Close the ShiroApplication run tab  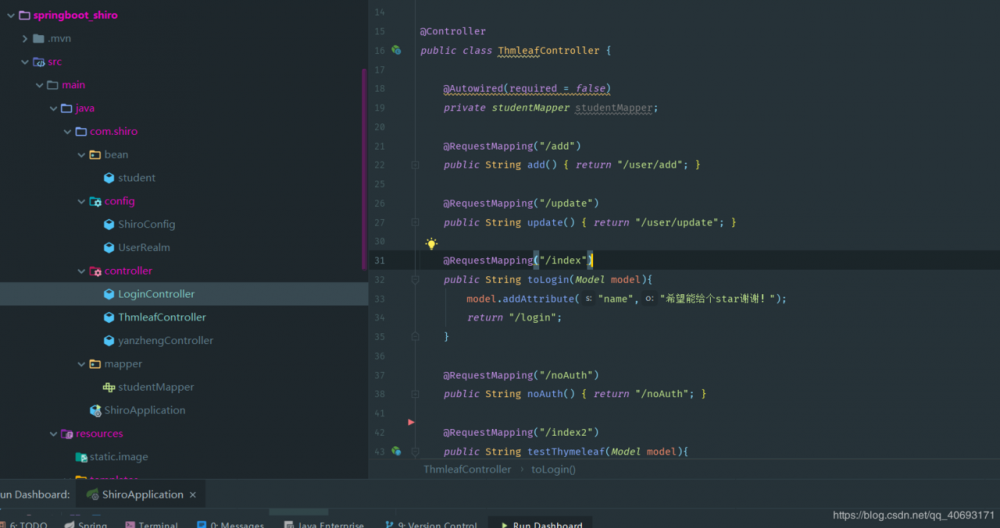tap(193, 494)
